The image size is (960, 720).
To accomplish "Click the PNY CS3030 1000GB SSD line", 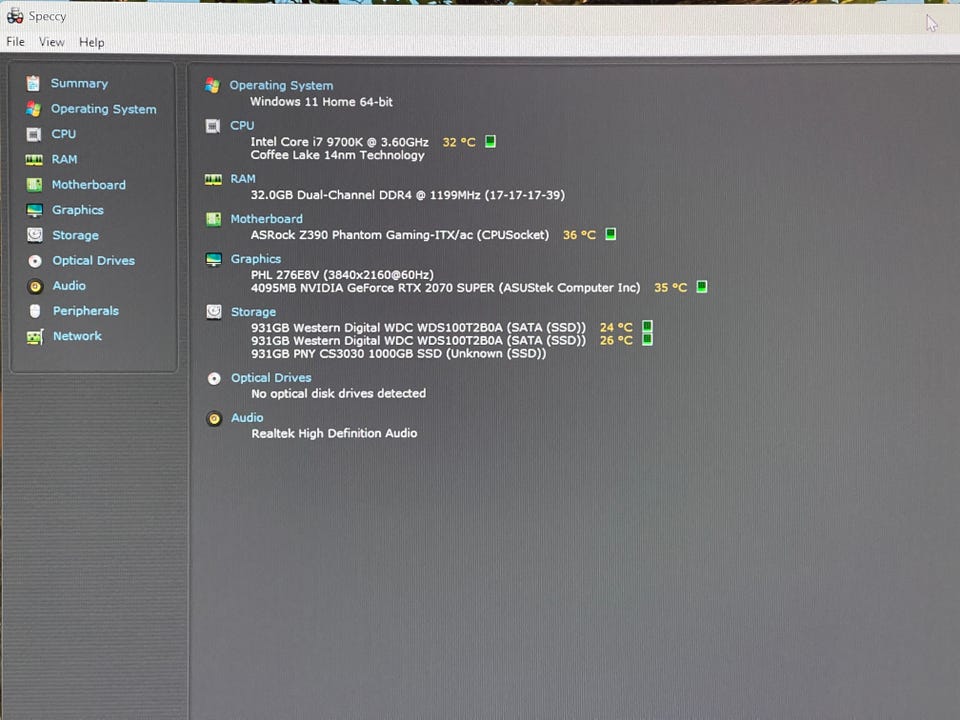I will (x=399, y=354).
